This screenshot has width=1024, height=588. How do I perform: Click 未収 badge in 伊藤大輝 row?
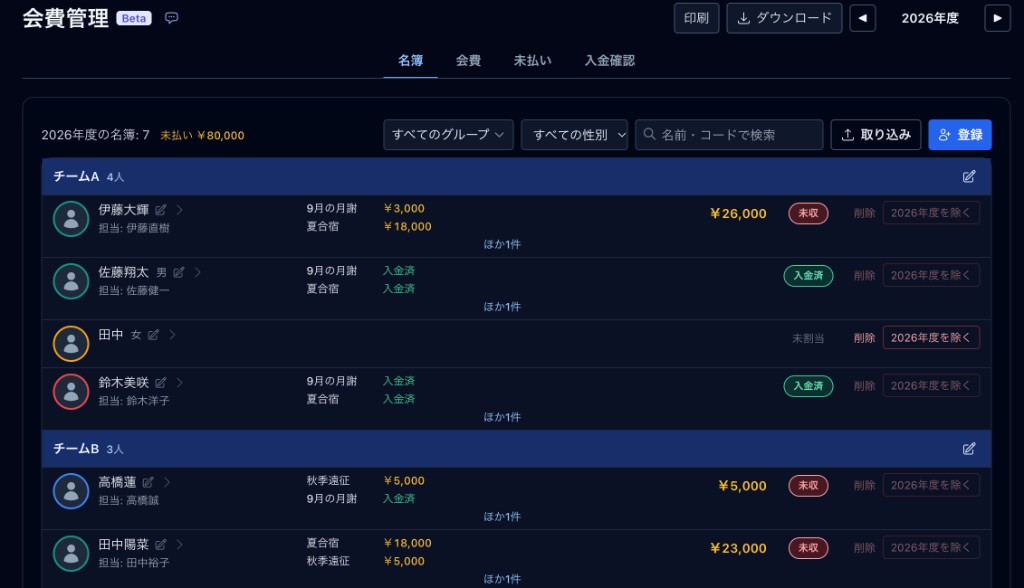coord(808,214)
